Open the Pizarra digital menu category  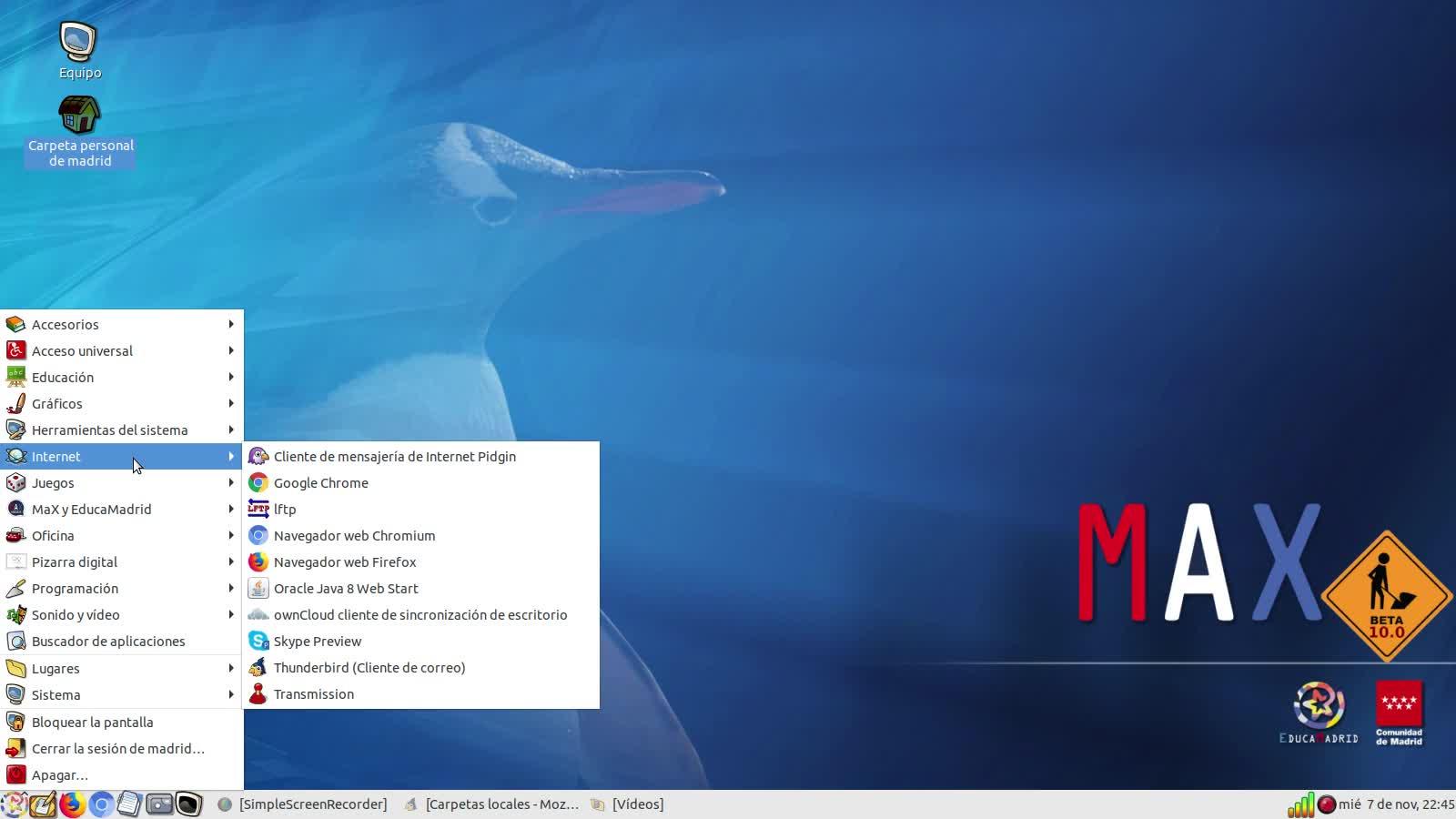122,562
